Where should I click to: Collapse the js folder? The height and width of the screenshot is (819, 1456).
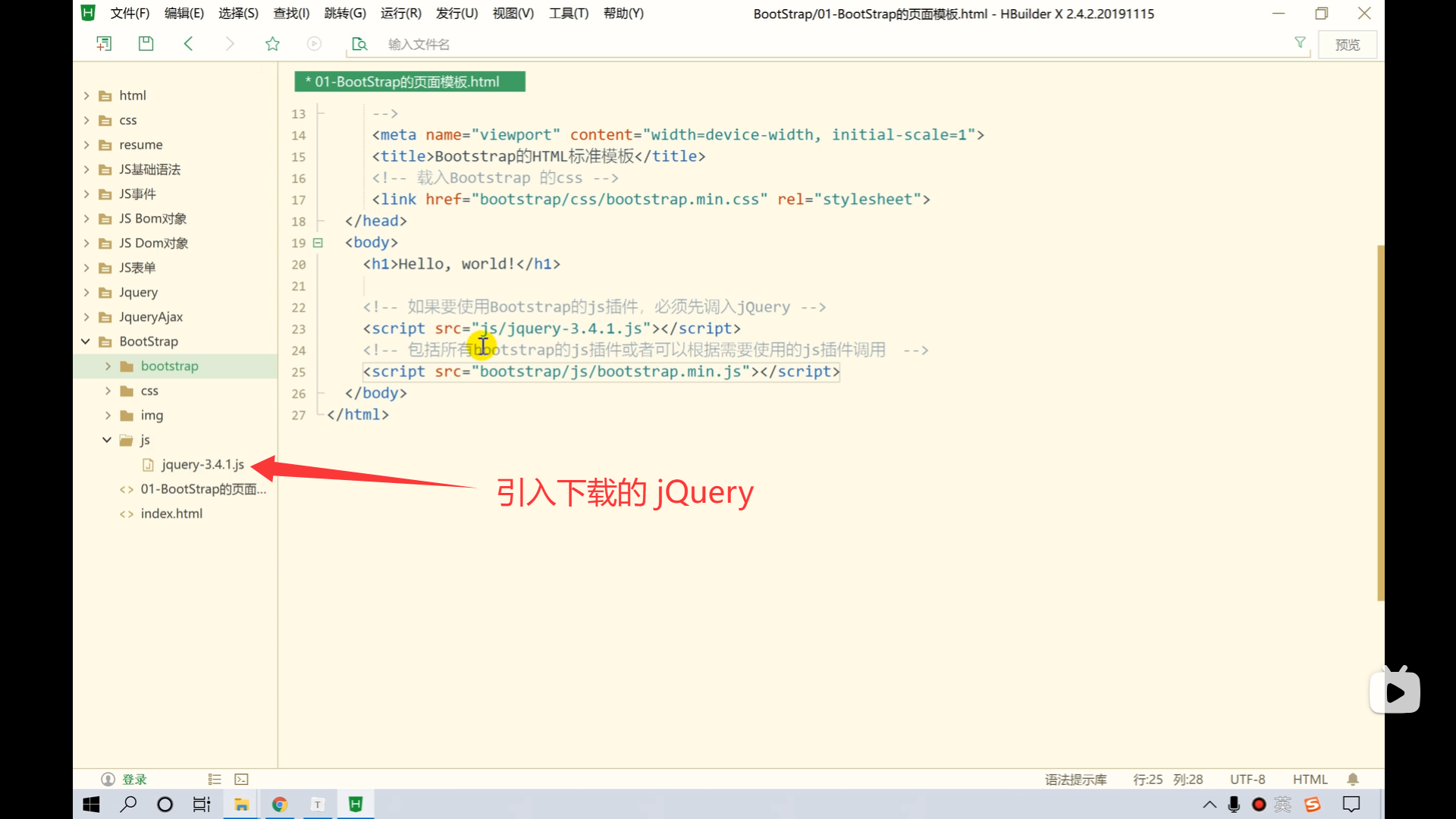107,440
